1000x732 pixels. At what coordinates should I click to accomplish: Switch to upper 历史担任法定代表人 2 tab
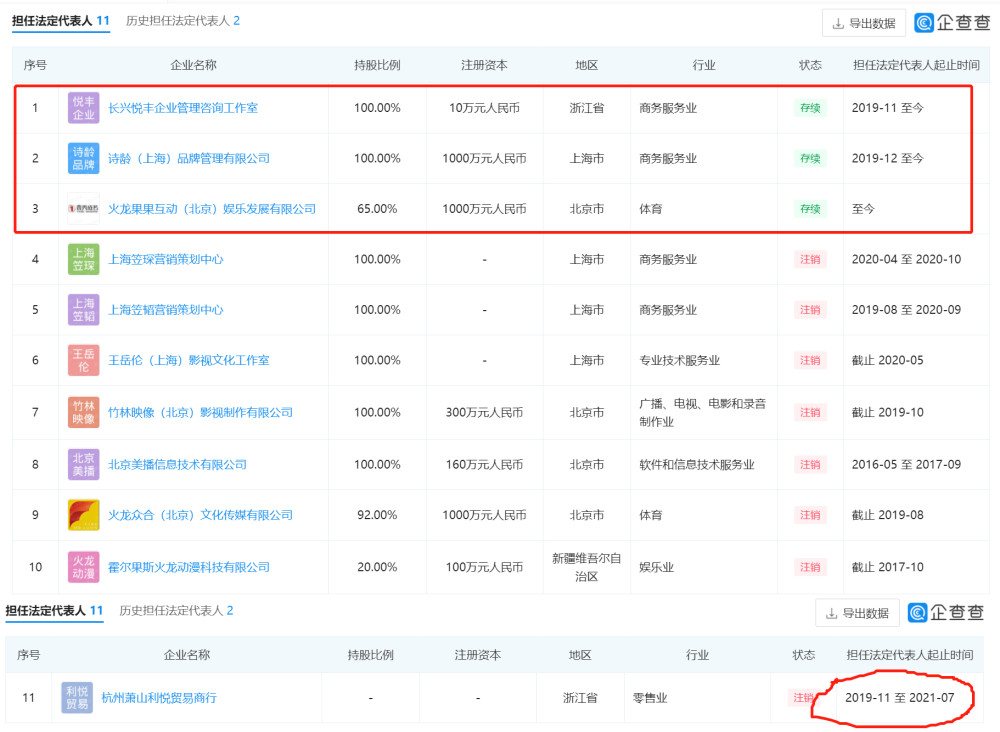(183, 21)
